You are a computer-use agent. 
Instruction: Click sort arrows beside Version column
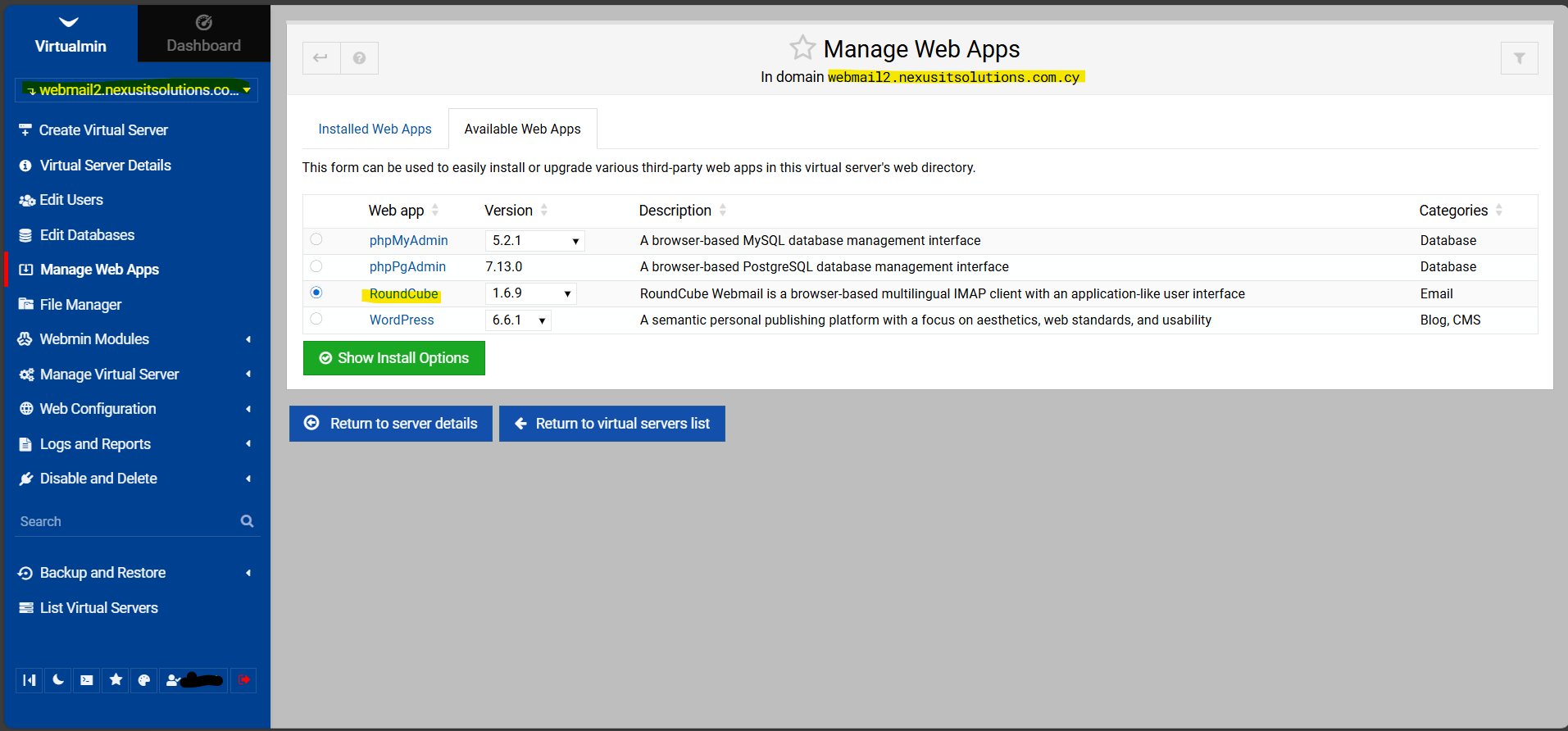(544, 211)
